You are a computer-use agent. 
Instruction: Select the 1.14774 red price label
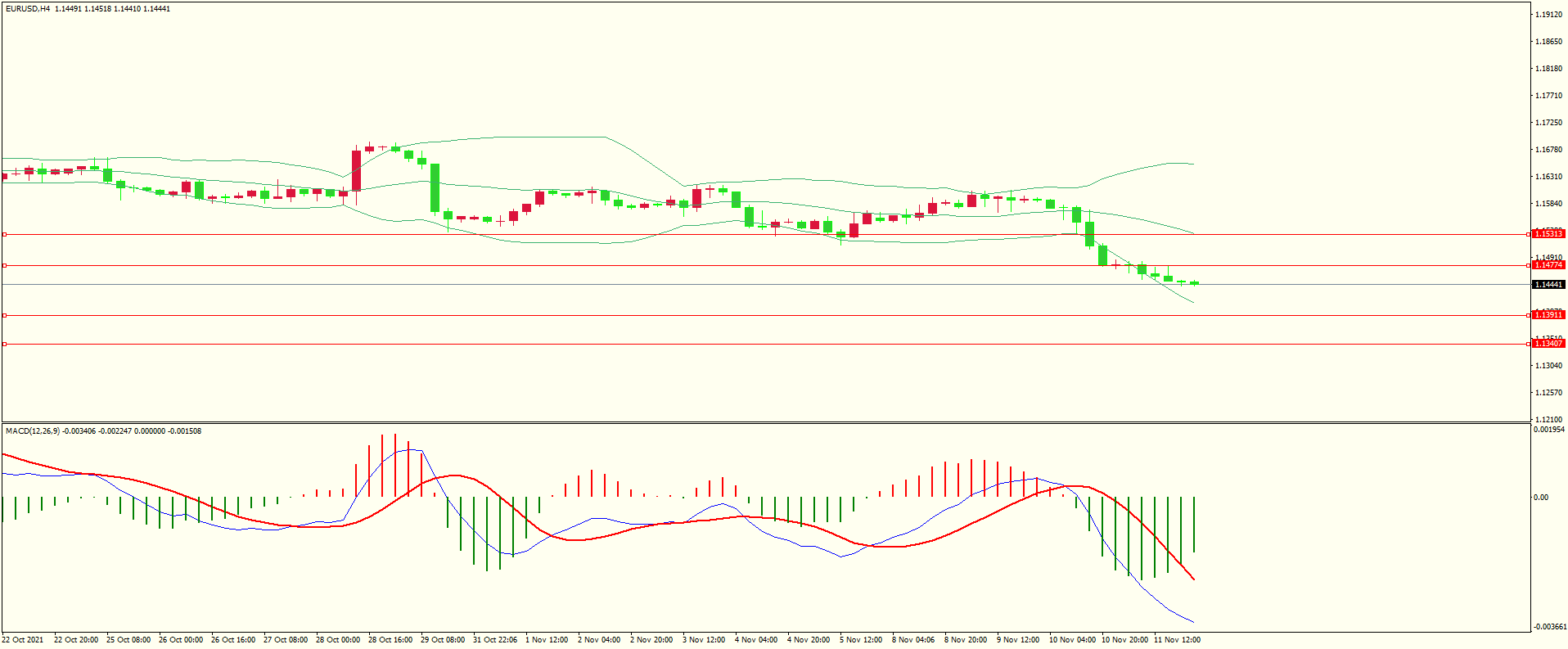1548,265
